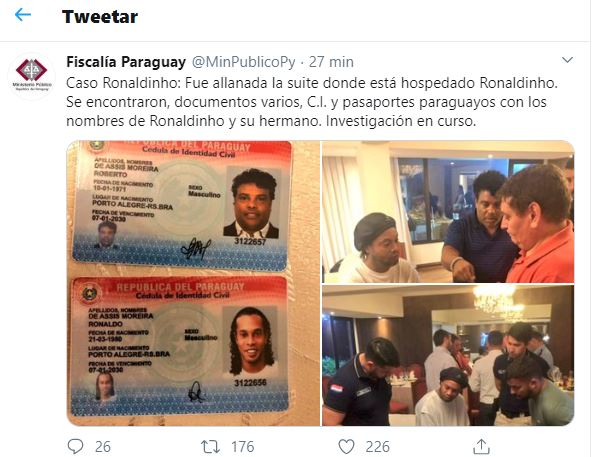Click the 226 likes count
The height and width of the screenshot is (457, 593).
pyautogui.click(x=377, y=447)
